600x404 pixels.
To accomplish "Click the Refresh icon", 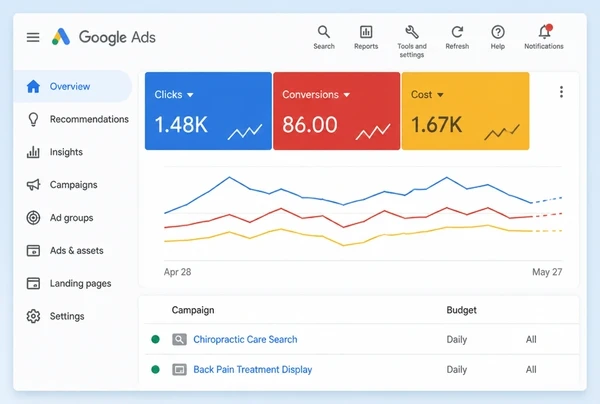I will coord(457,32).
